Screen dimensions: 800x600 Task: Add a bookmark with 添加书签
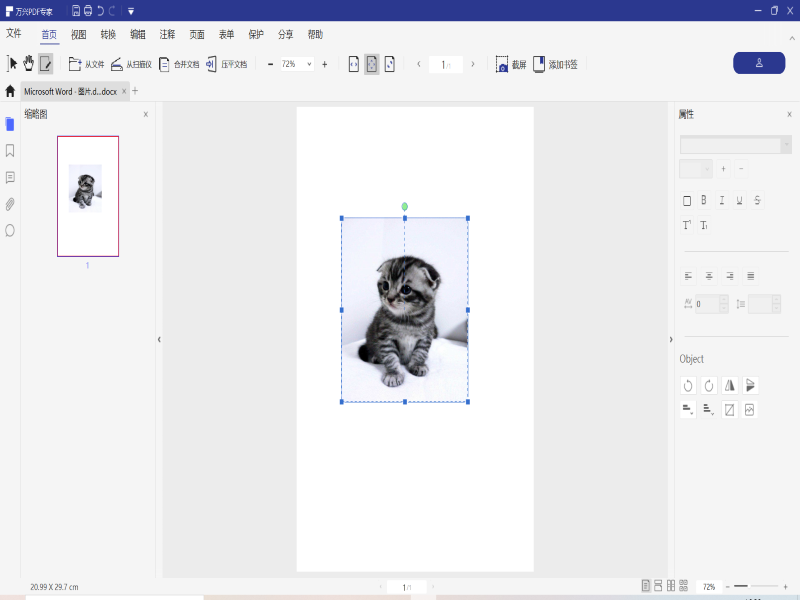[555, 64]
